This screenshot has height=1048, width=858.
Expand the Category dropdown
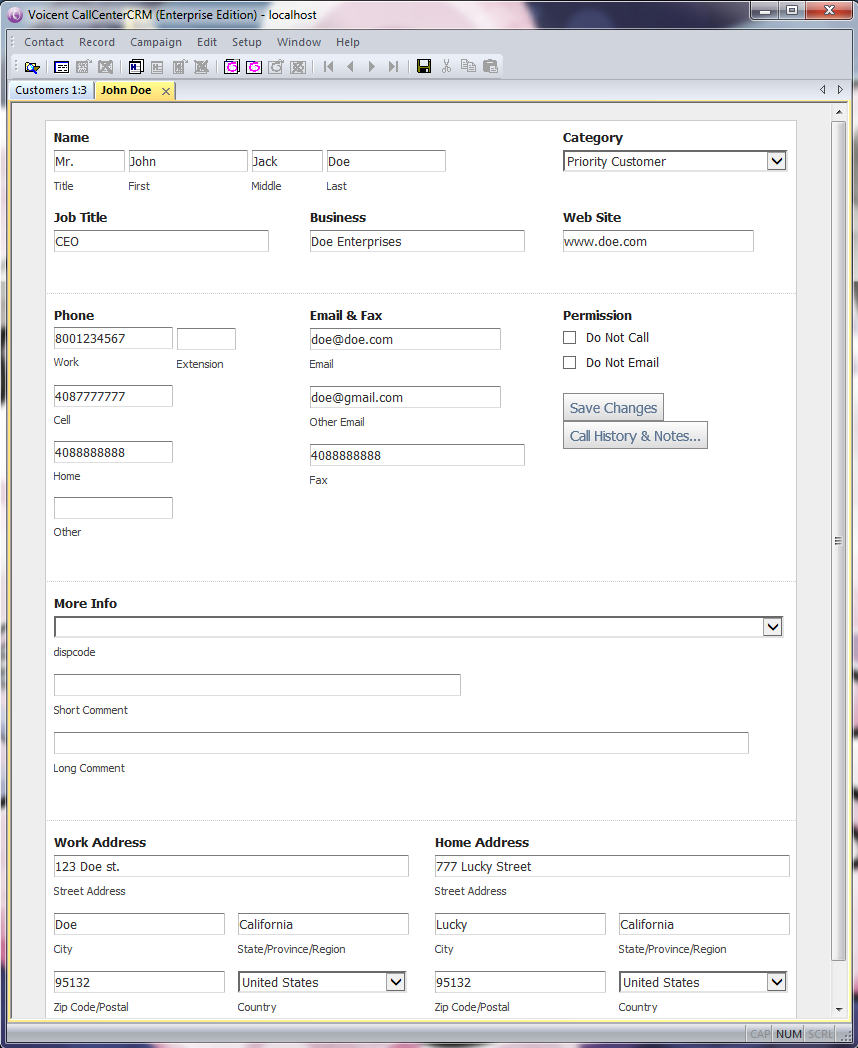(776, 161)
